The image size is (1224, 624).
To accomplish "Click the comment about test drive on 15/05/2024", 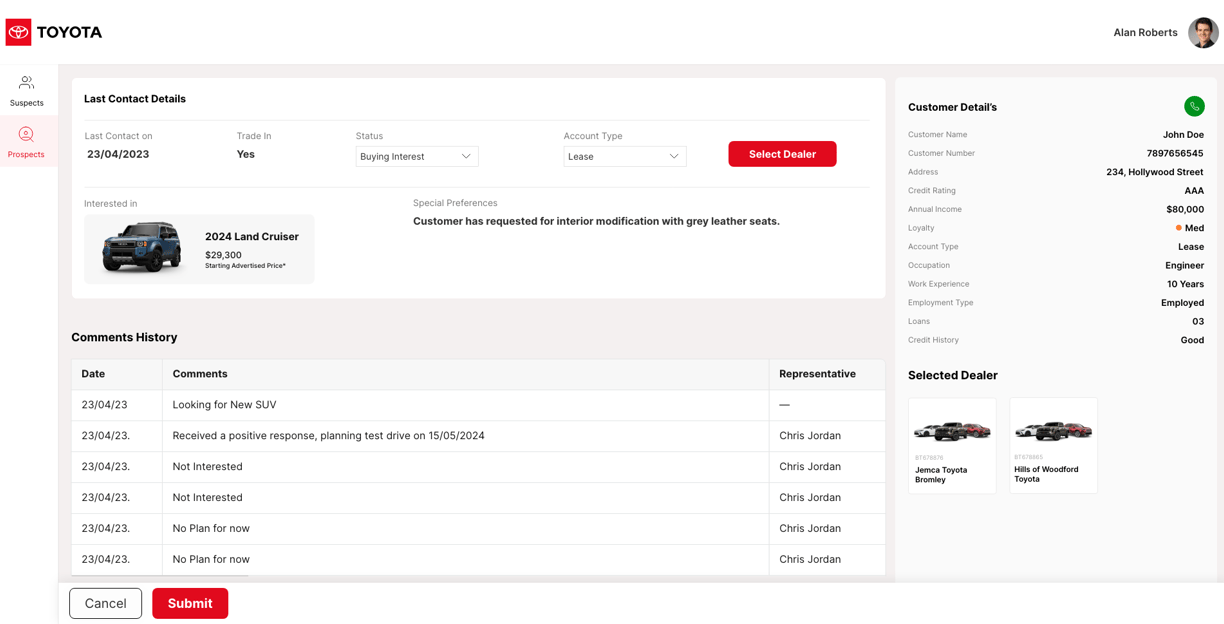I will tap(328, 436).
